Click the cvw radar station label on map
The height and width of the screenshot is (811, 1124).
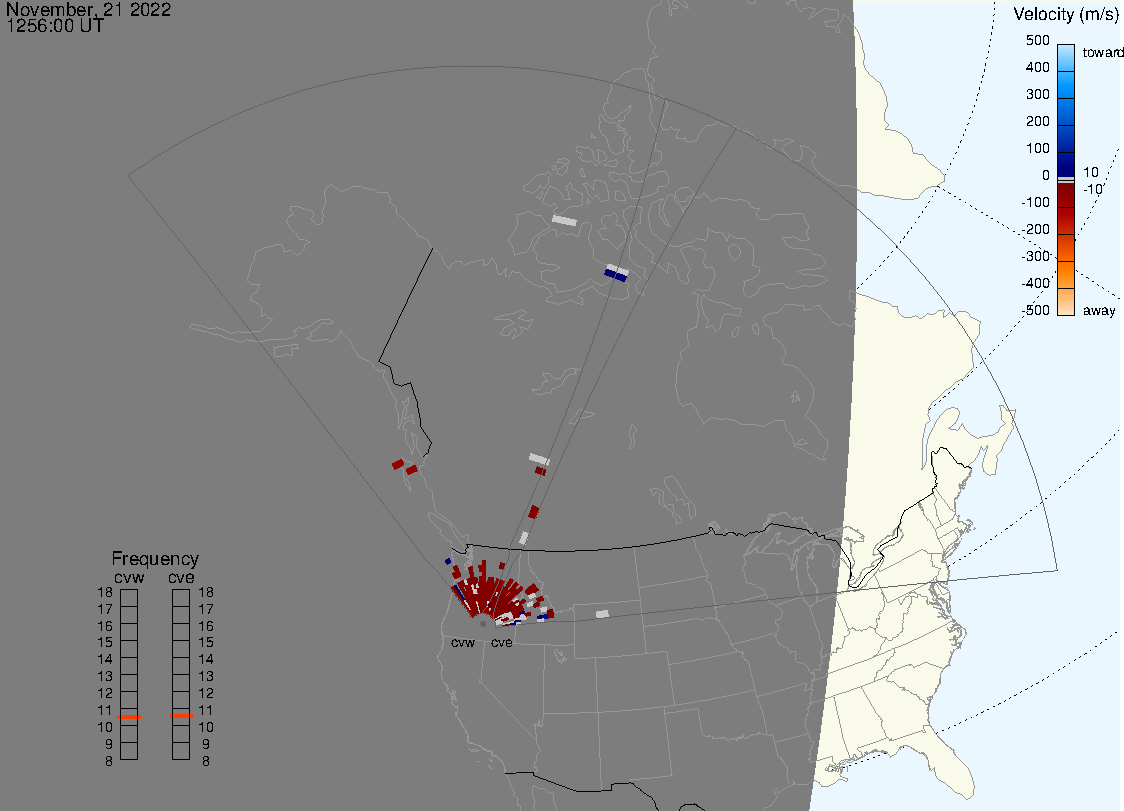(463, 642)
